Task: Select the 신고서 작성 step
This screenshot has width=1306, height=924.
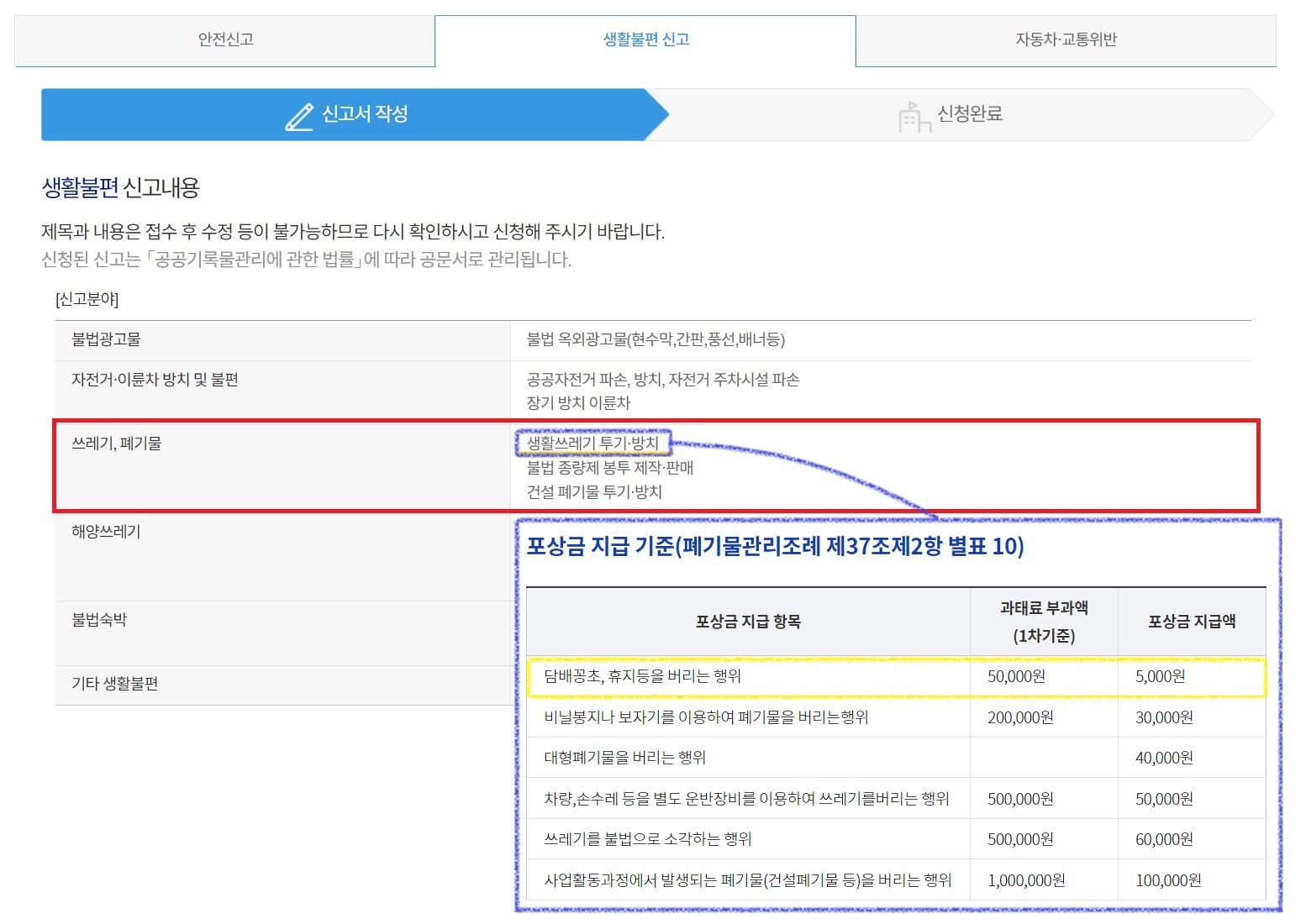Action: [x=354, y=114]
